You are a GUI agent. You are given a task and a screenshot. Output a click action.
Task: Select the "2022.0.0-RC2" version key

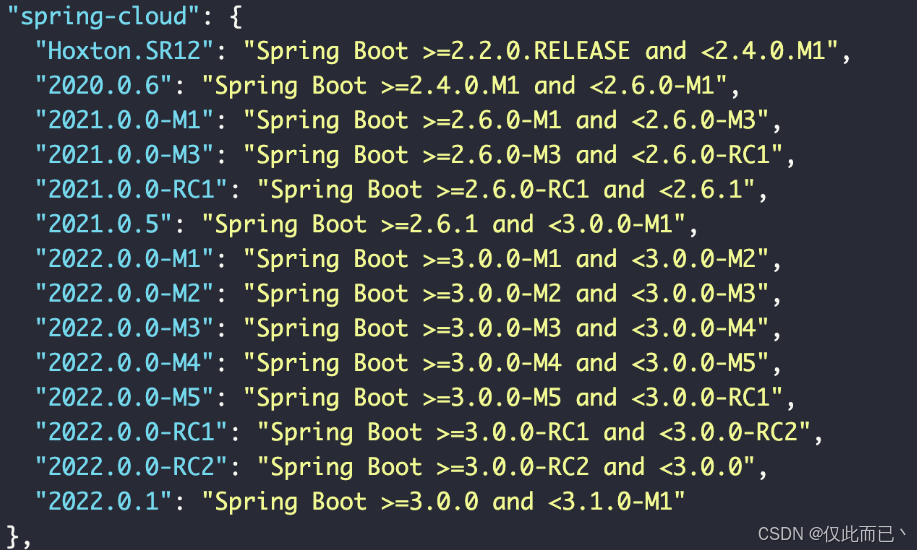tap(132, 466)
